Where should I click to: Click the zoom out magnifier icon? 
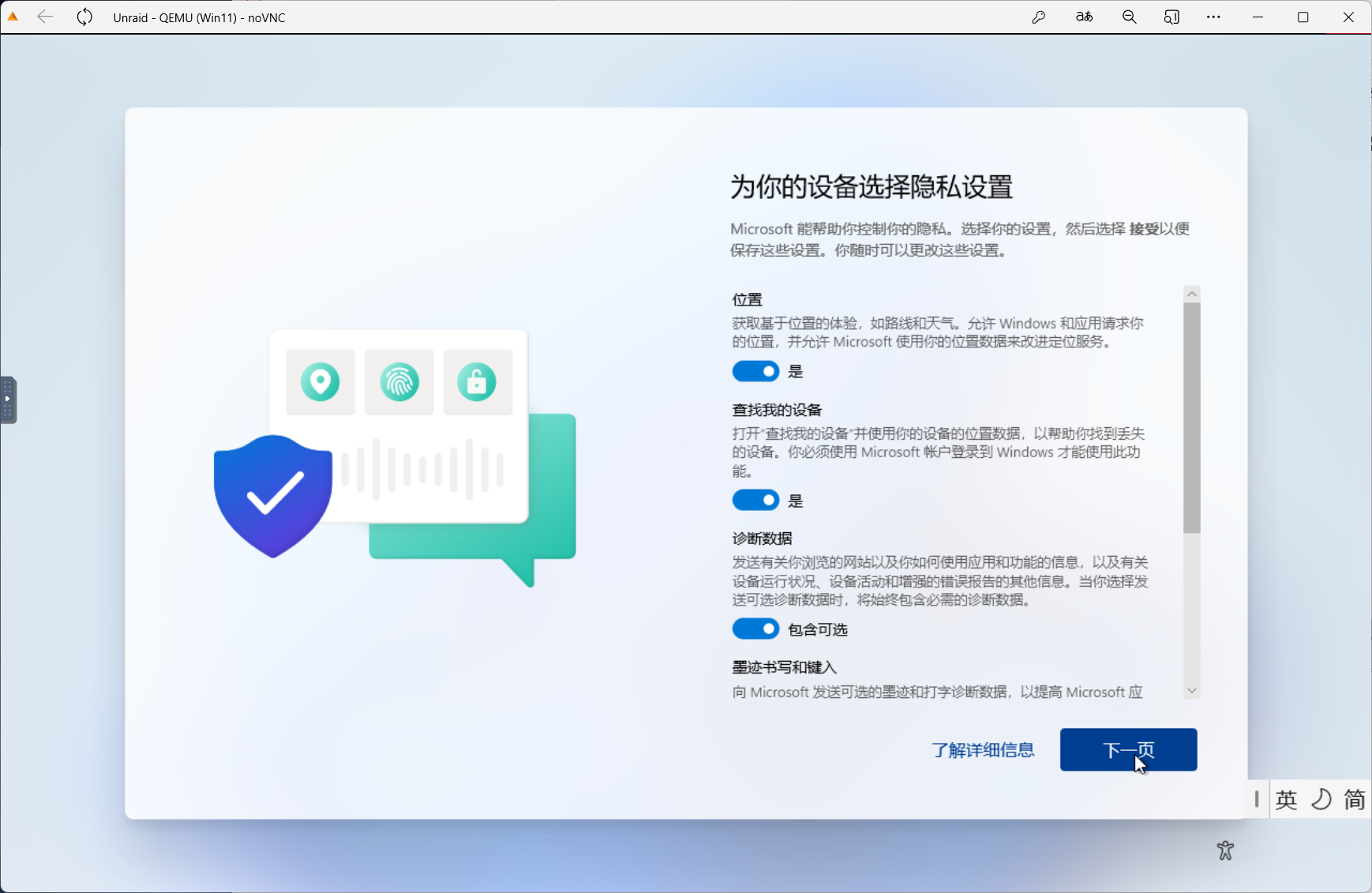pyautogui.click(x=1130, y=17)
